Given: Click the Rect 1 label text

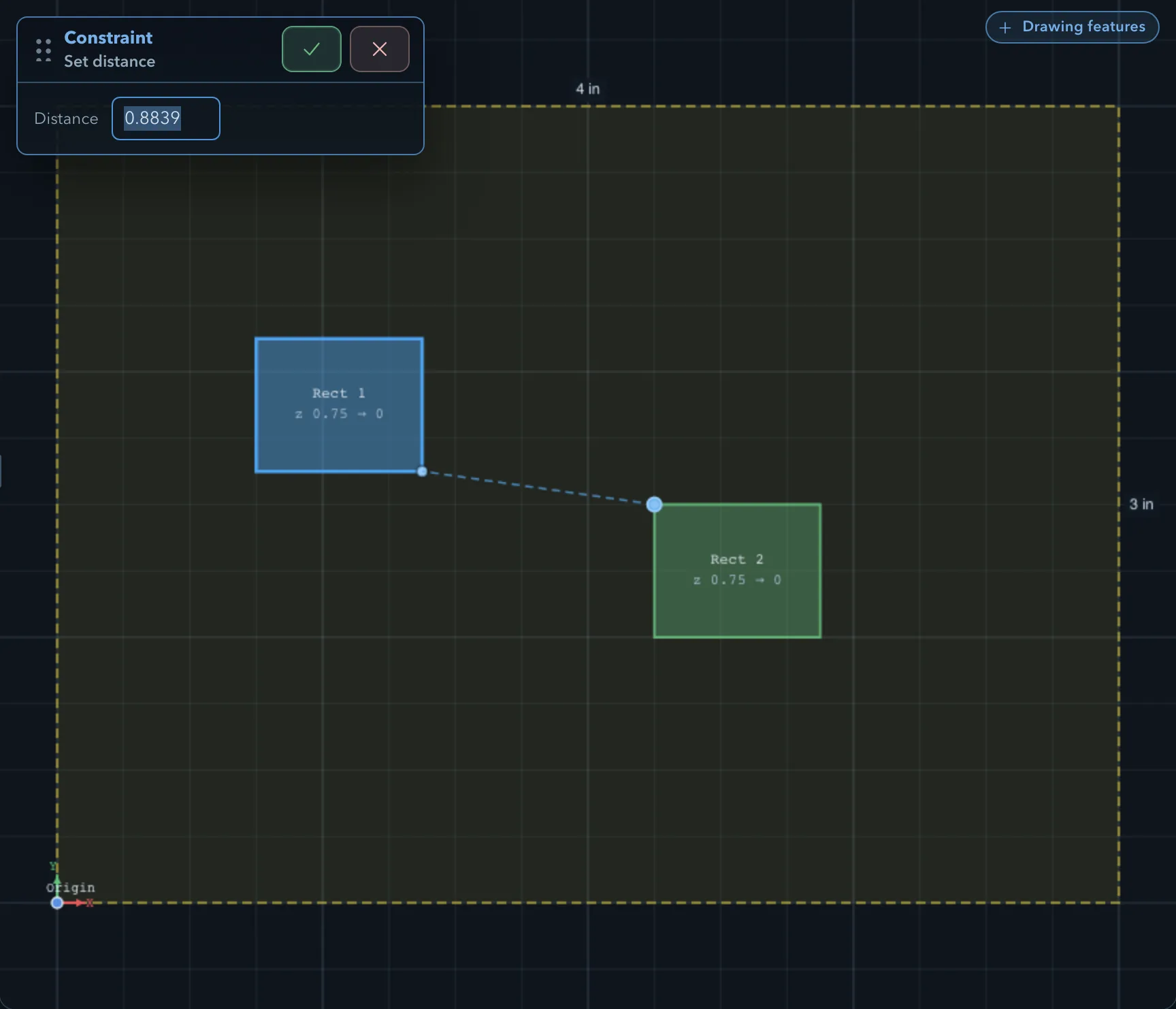Looking at the screenshot, I should point(339,393).
